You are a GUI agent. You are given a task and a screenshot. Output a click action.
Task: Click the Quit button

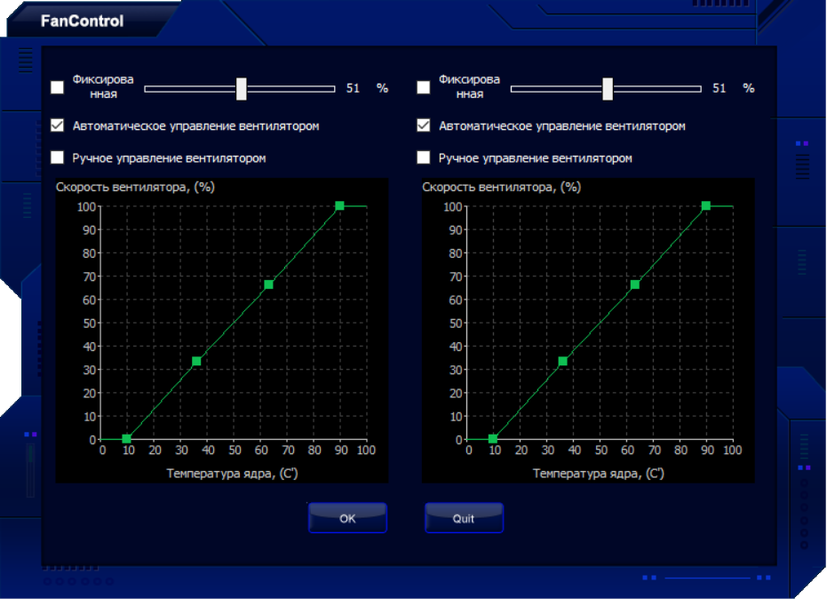click(x=464, y=518)
